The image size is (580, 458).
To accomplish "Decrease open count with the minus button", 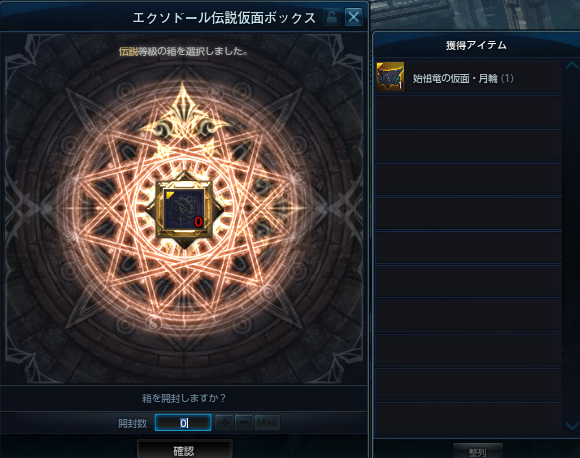I will tap(244, 422).
